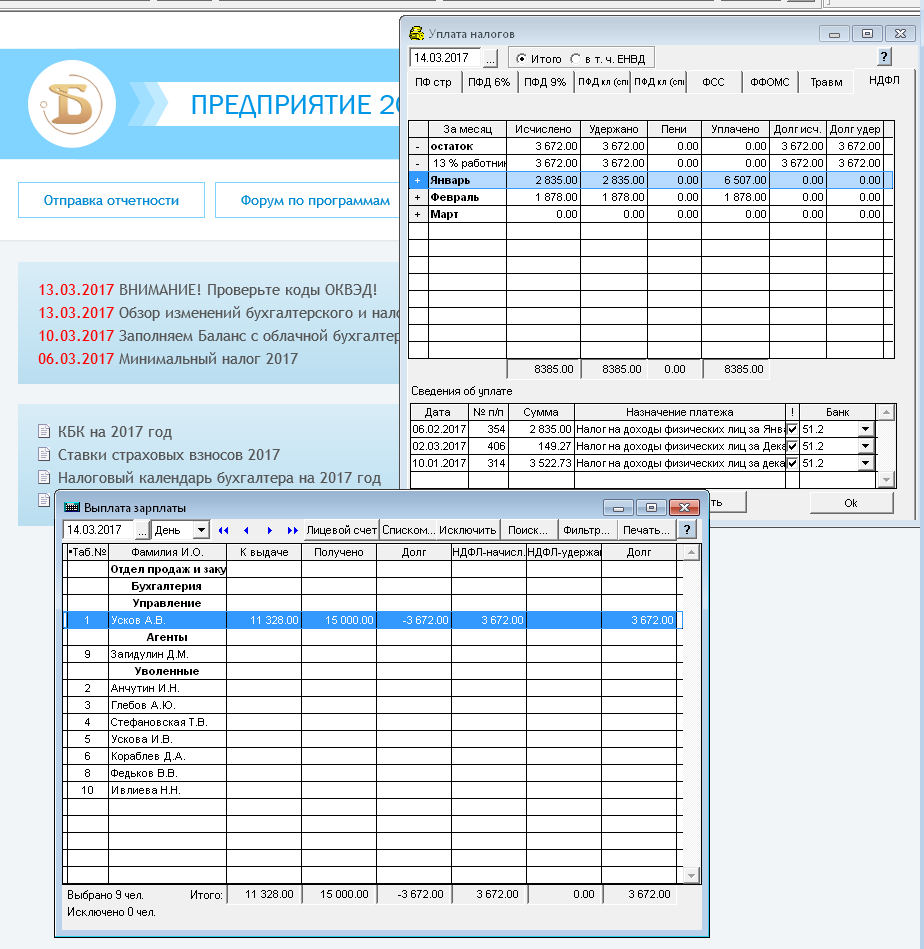Select the в т.ч. ЕНВД radio option

point(575,59)
